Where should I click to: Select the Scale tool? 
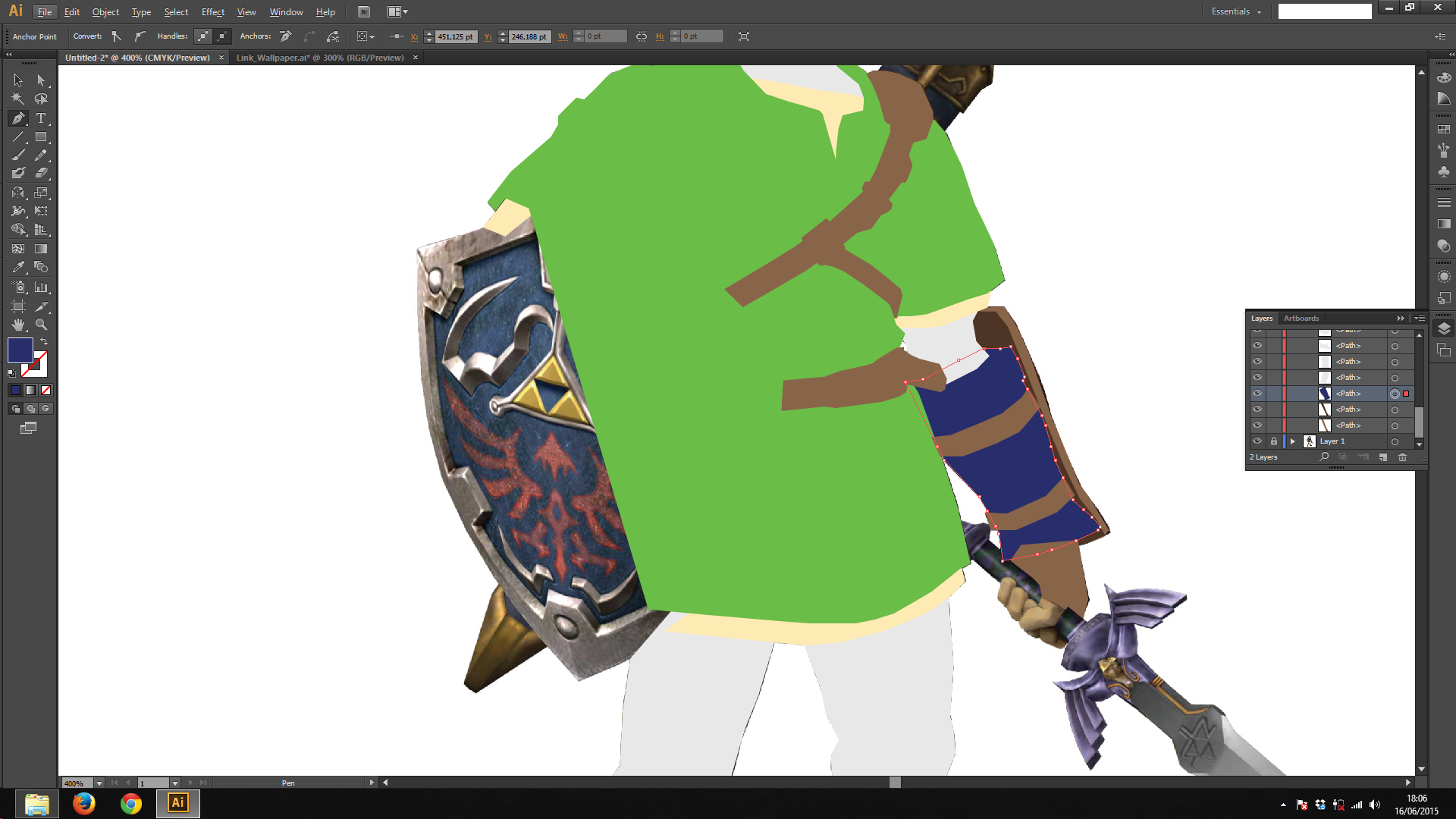[x=41, y=193]
